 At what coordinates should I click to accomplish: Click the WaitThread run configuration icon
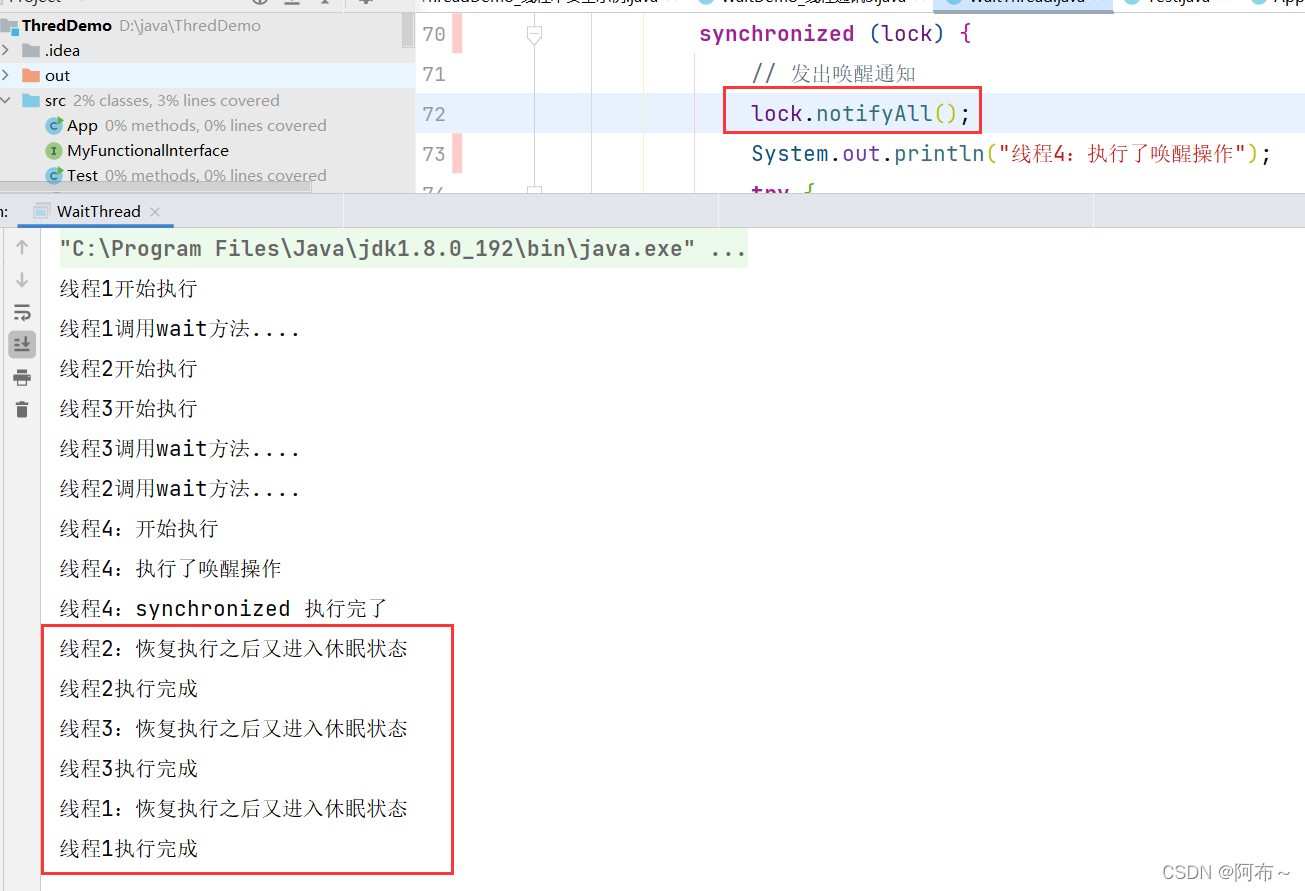point(41,211)
